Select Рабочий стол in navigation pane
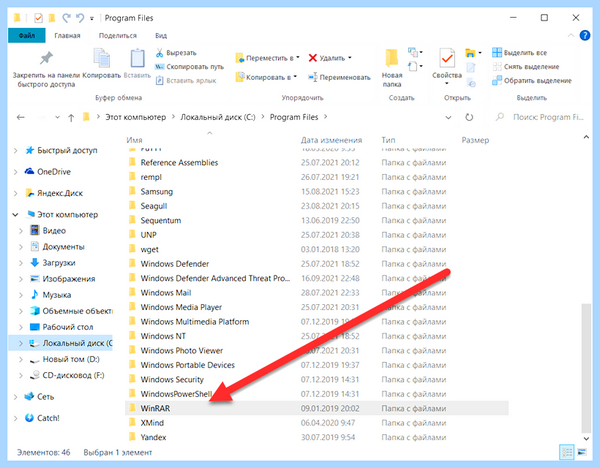 click(68, 327)
